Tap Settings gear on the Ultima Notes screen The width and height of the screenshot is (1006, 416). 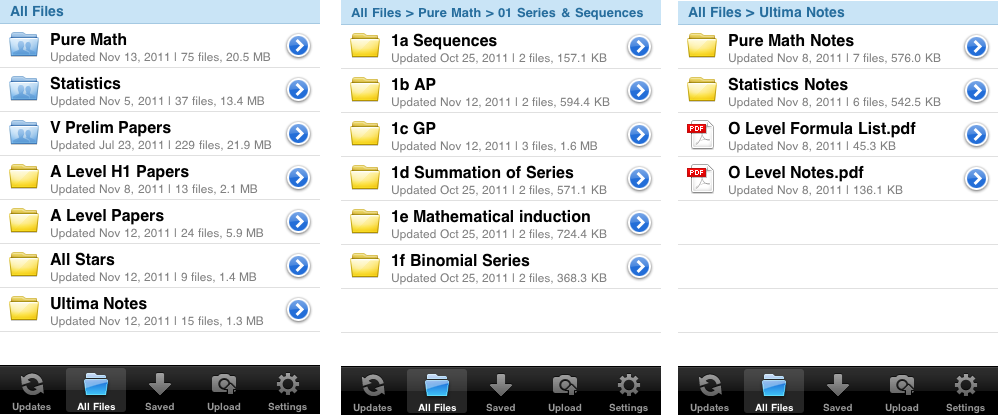click(965, 392)
